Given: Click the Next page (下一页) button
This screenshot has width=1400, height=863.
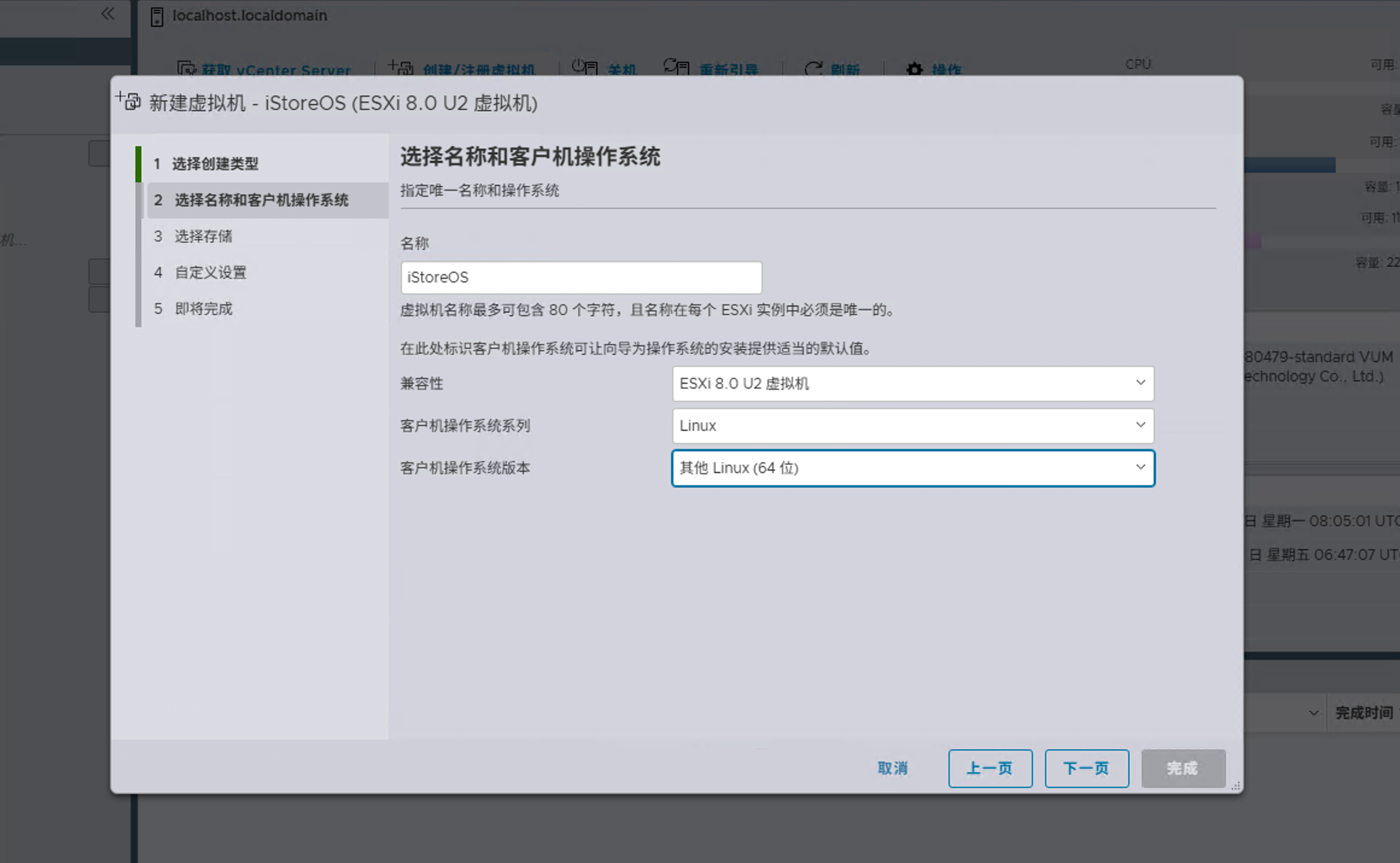Looking at the screenshot, I should click(1086, 768).
